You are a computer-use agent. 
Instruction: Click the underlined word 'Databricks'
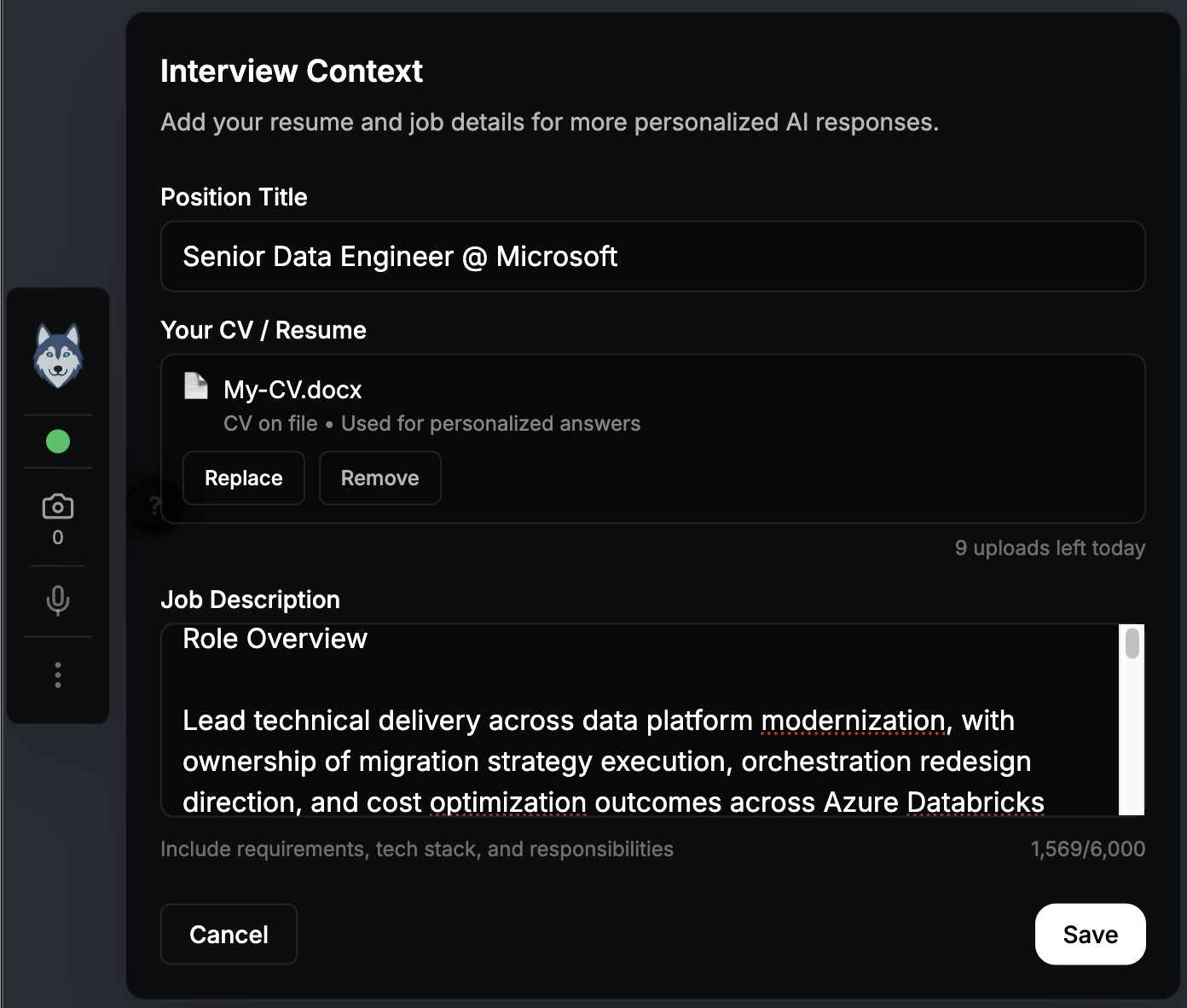coord(976,802)
